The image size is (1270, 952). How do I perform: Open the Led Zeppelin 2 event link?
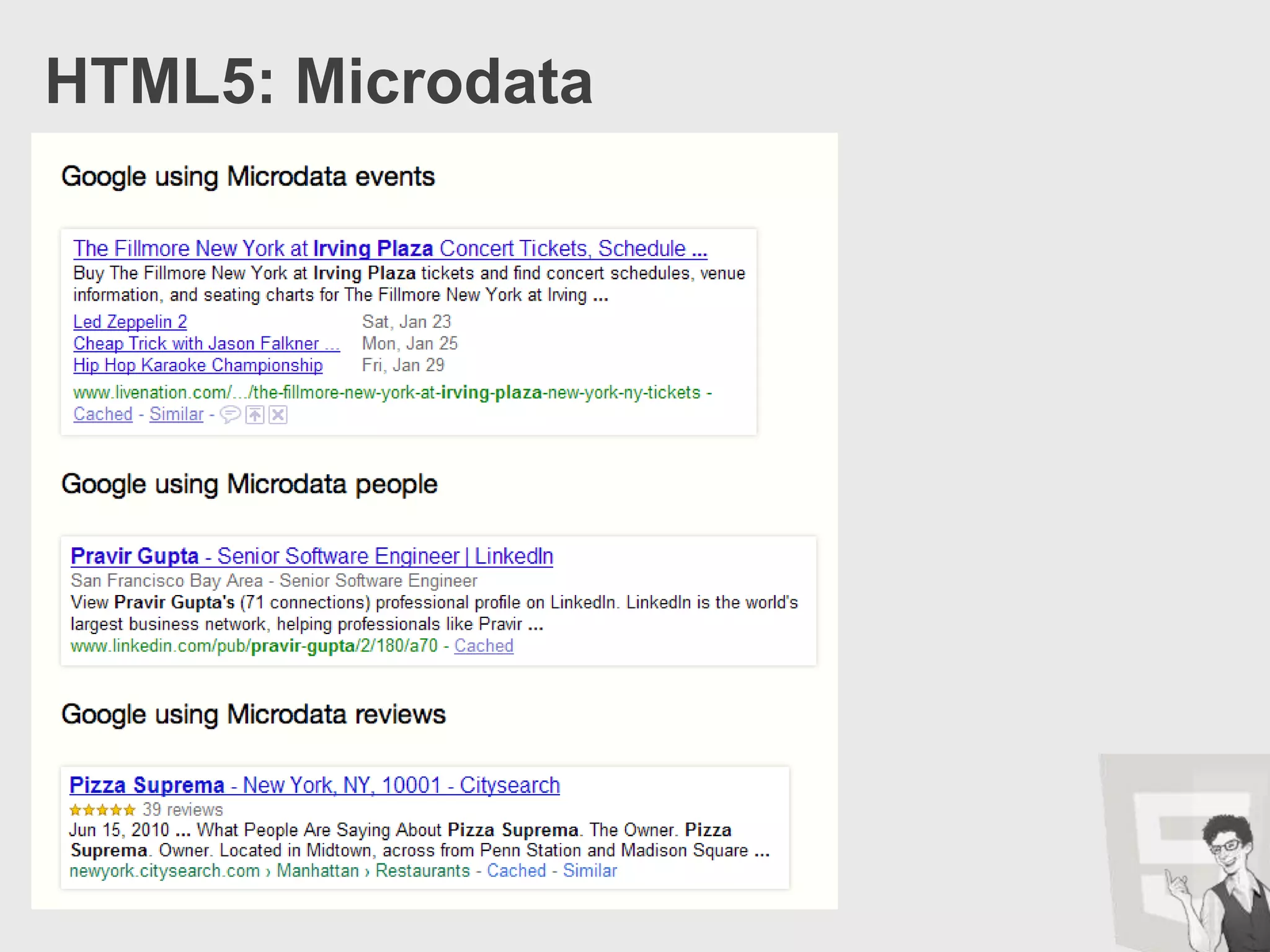tap(130, 322)
